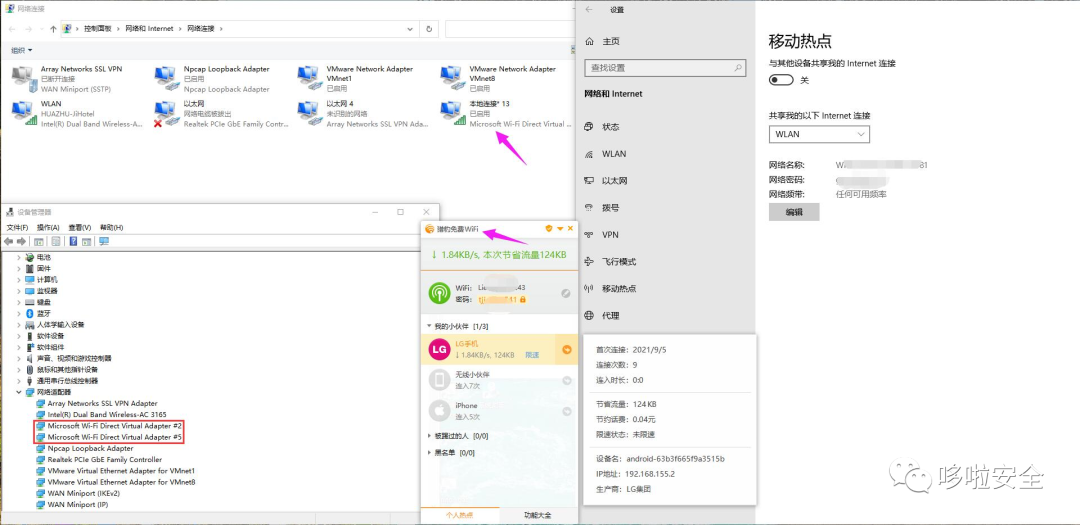Expand the 键盘 tree node
Screen dimensions: 1080x525
pyautogui.click(x=19, y=302)
